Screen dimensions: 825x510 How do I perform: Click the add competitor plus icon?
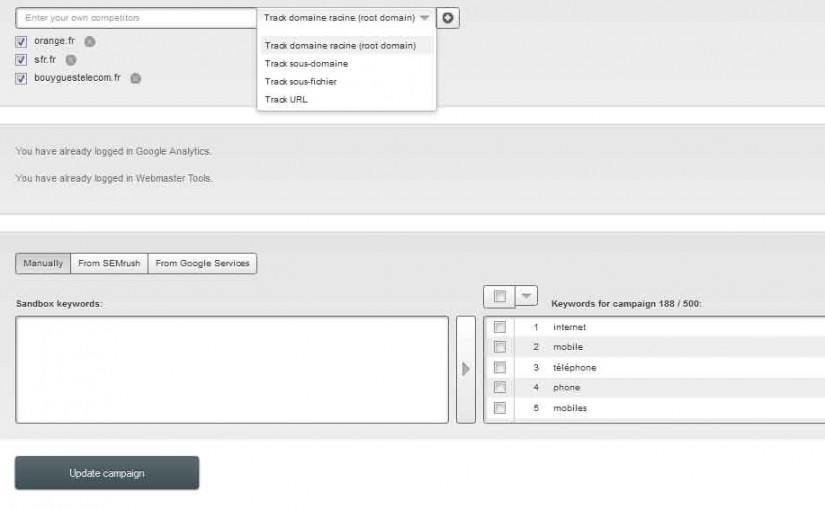tap(448, 18)
